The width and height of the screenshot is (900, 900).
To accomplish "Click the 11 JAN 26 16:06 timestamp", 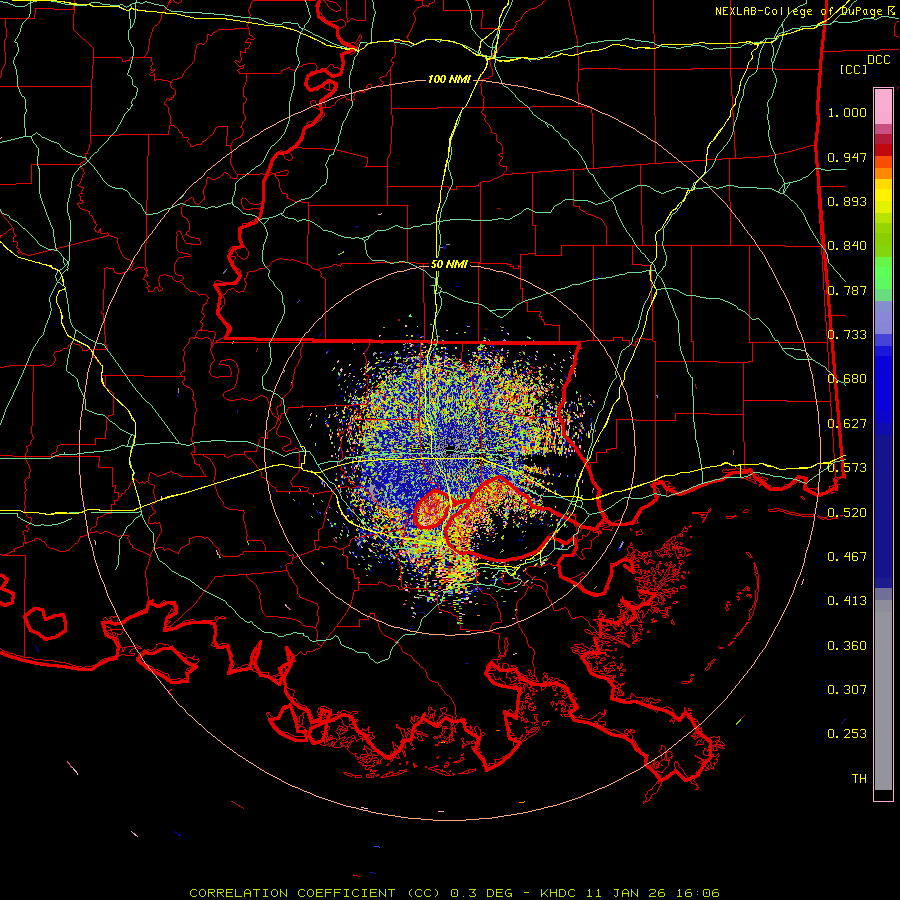I will pyautogui.click(x=653, y=893).
